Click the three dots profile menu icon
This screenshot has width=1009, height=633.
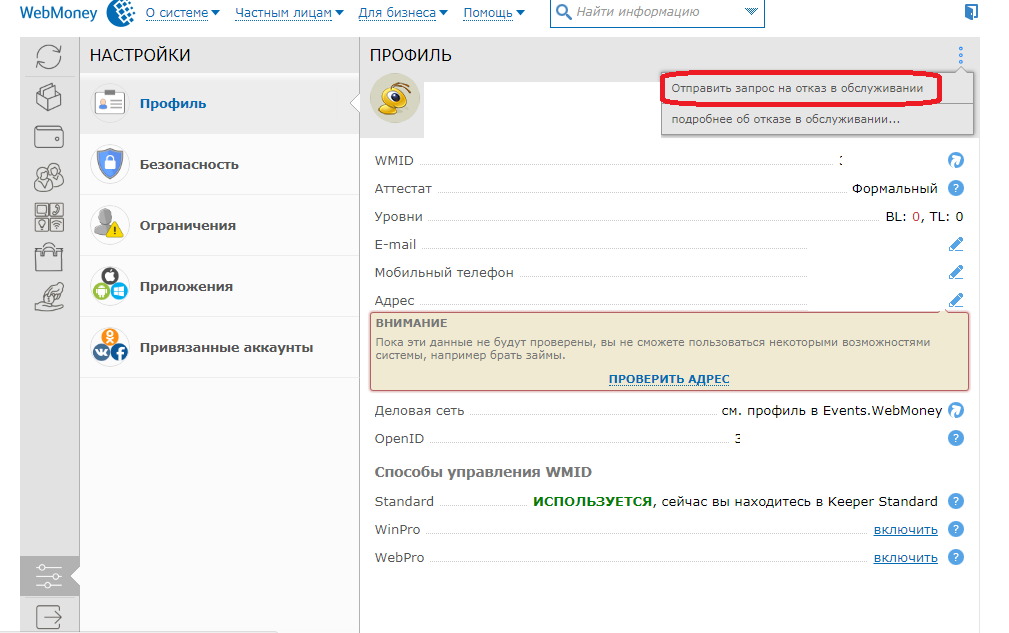[960, 55]
